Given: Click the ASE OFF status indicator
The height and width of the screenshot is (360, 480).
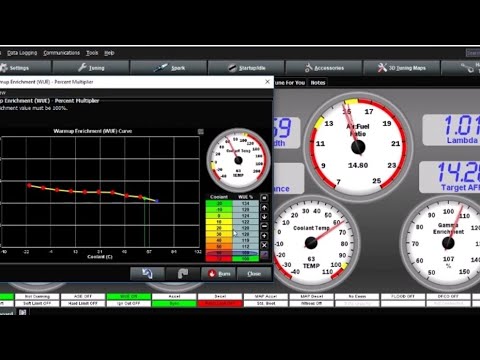Looking at the screenshot, I should coord(83,296).
